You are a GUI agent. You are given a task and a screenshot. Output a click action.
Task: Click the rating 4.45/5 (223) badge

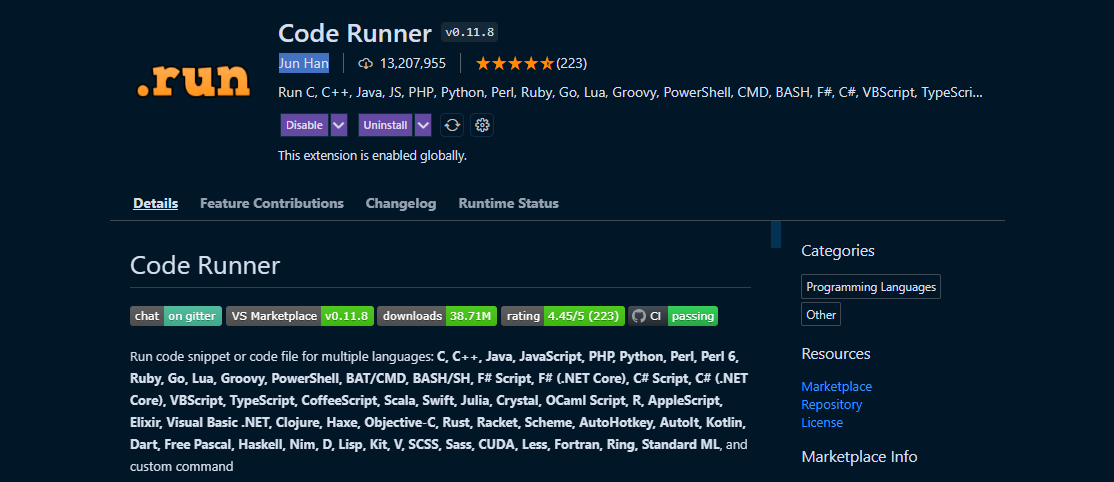click(x=563, y=316)
